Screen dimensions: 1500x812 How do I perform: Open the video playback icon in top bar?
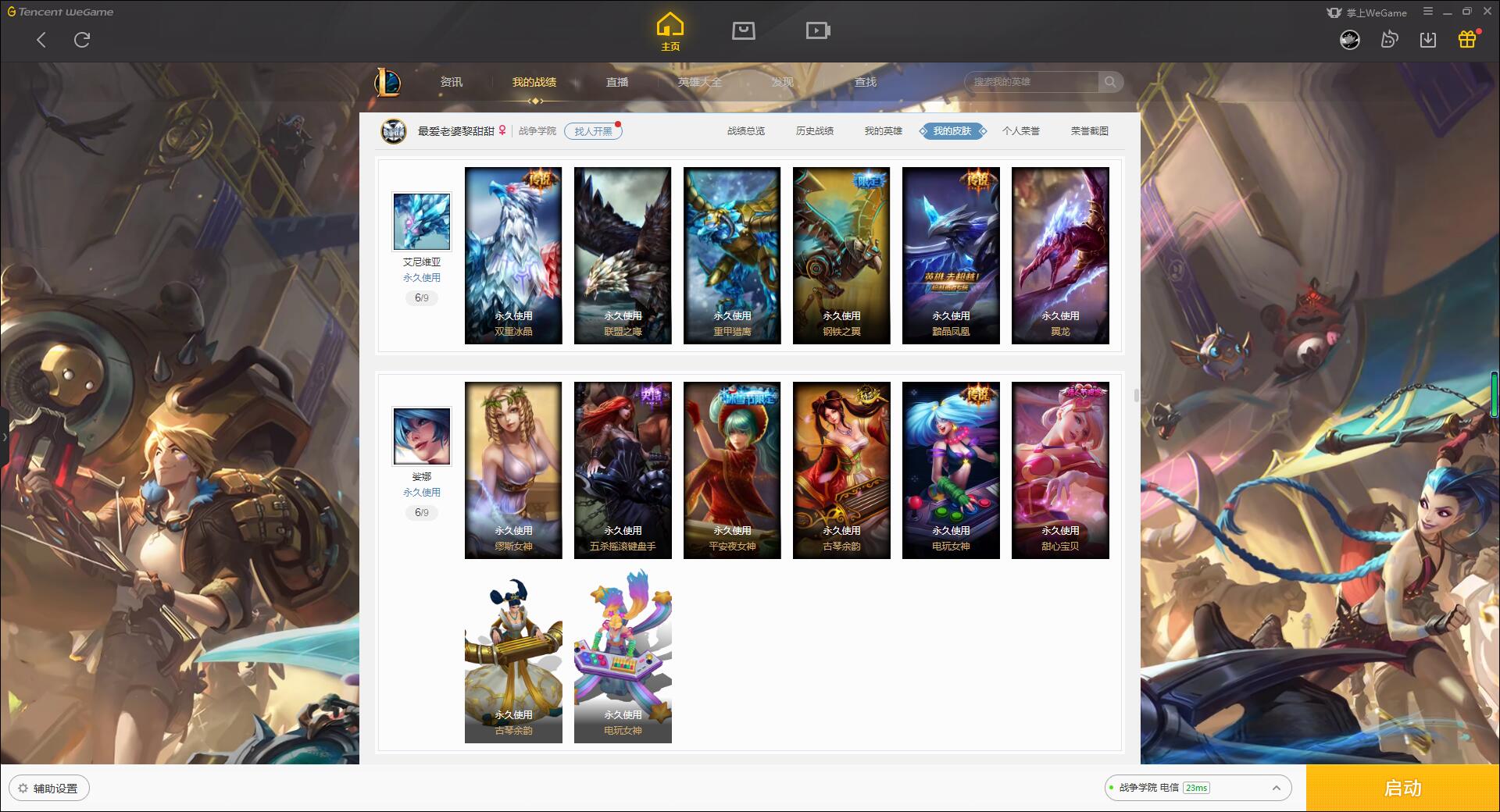pyautogui.click(x=818, y=31)
